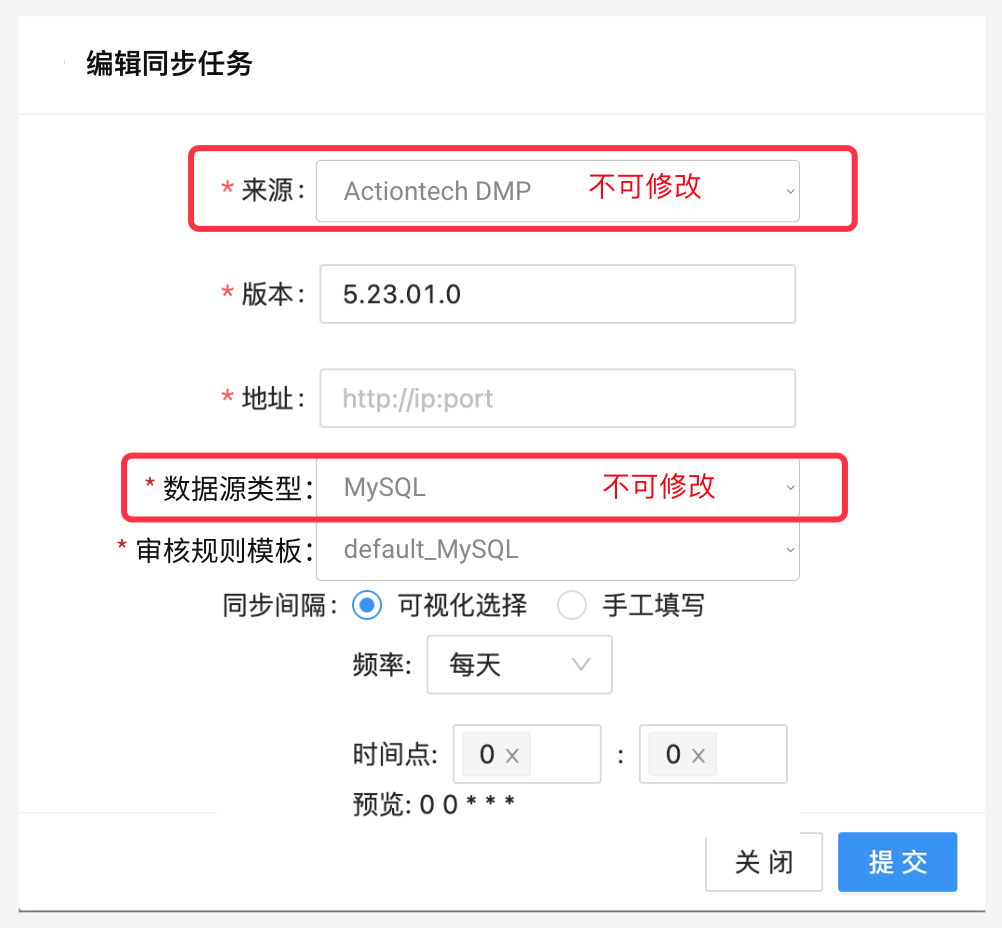Close the dialog using the 关闭 button

coord(763,862)
